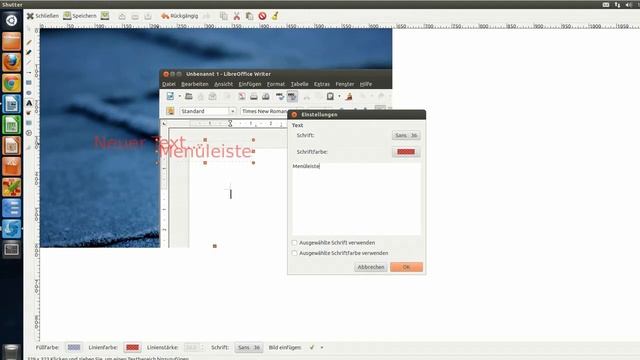
Task: Confirm the Einstellungen dialog with OK
Action: click(x=406, y=267)
